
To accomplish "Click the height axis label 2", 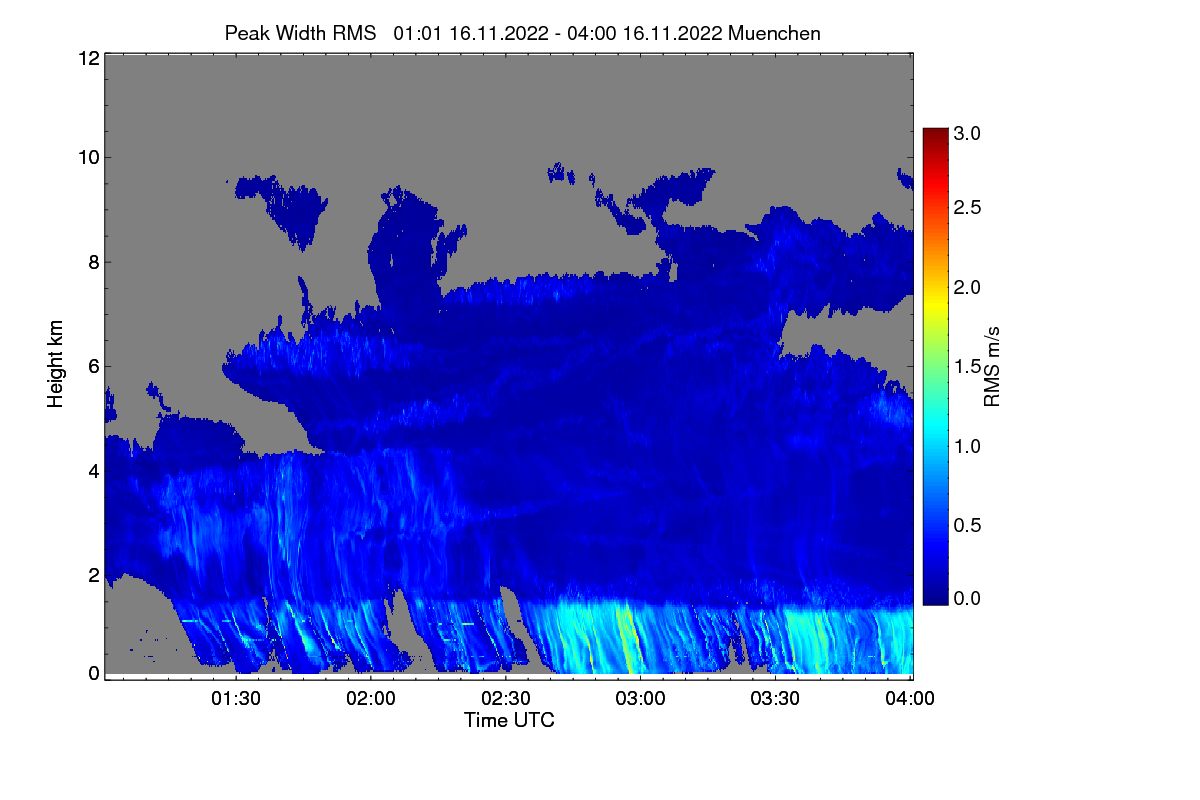I will point(93,574).
